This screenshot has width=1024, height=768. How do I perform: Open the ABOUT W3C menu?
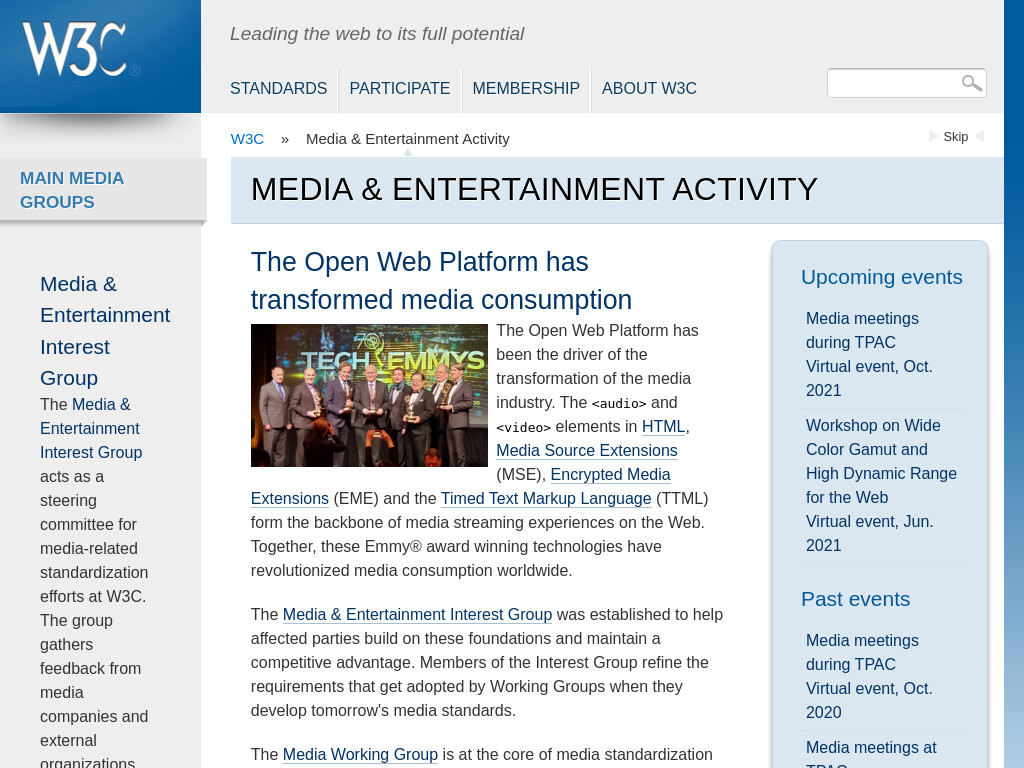[649, 88]
